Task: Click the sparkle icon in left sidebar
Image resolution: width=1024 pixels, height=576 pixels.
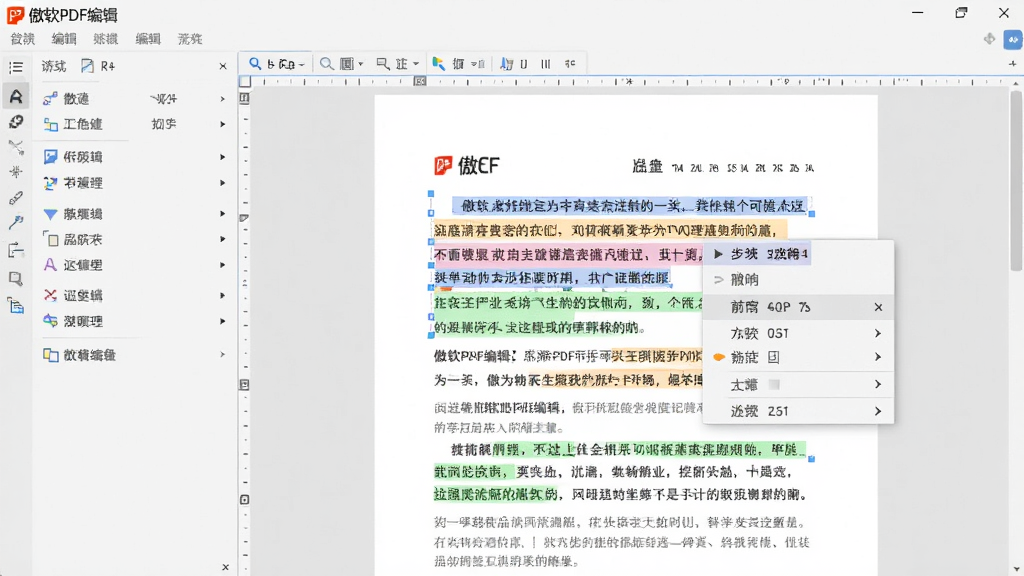Action: [16, 172]
